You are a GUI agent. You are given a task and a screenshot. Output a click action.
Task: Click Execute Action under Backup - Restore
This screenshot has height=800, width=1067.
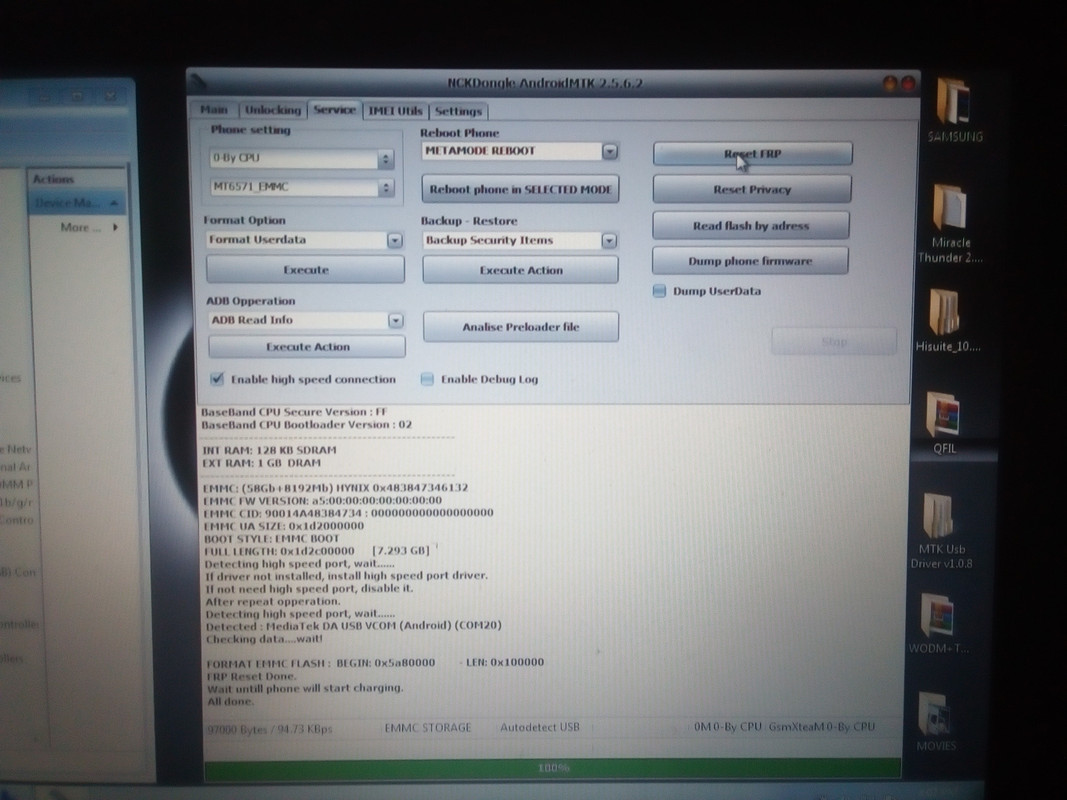click(521, 270)
